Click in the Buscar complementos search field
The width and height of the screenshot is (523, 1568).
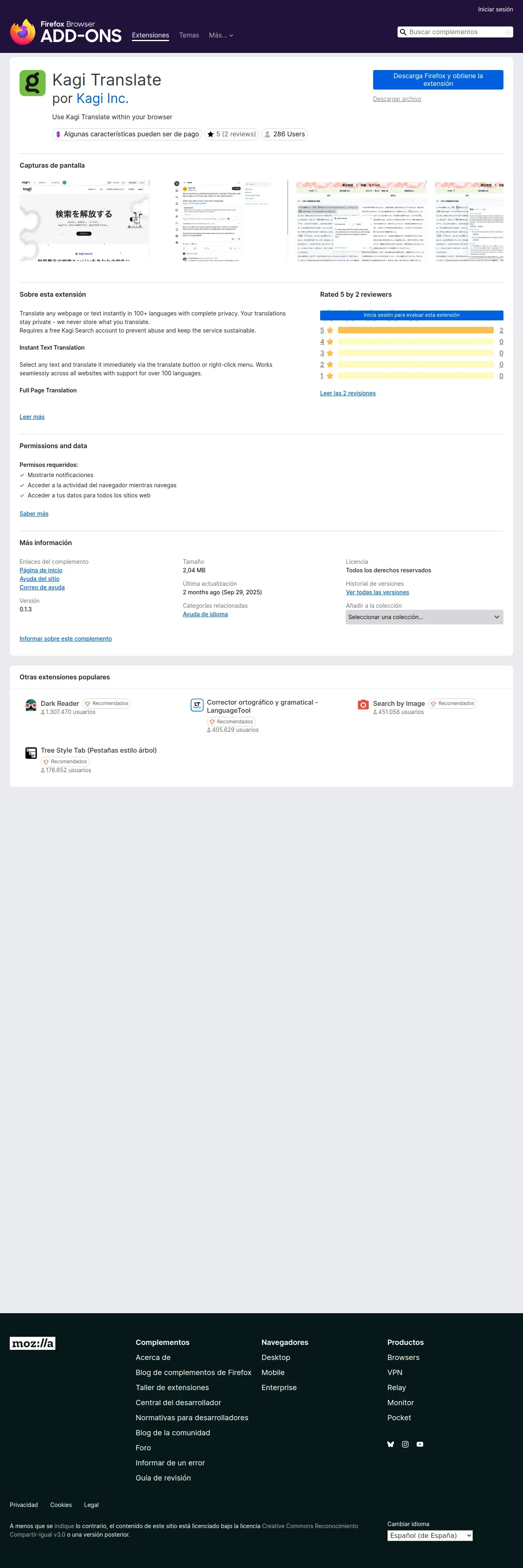[x=455, y=32]
